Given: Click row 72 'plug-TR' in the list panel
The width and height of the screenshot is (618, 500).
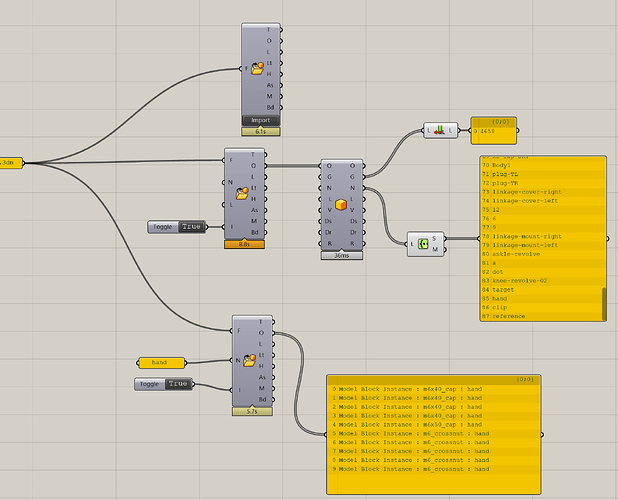Looking at the screenshot, I should pyautogui.click(x=541, y=183).
